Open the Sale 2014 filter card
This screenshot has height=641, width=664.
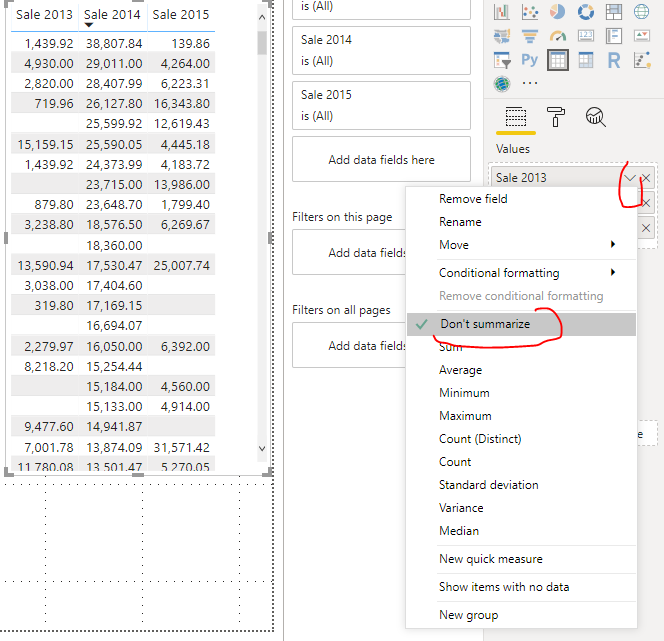[x=381, y=50]
